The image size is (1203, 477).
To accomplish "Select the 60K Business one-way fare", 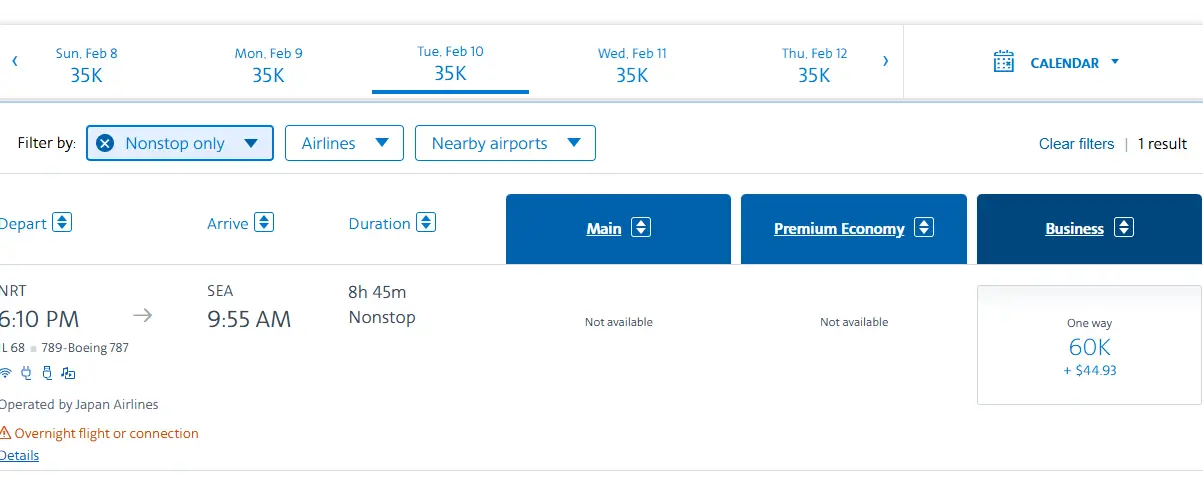I will (x=1089, y=346).
